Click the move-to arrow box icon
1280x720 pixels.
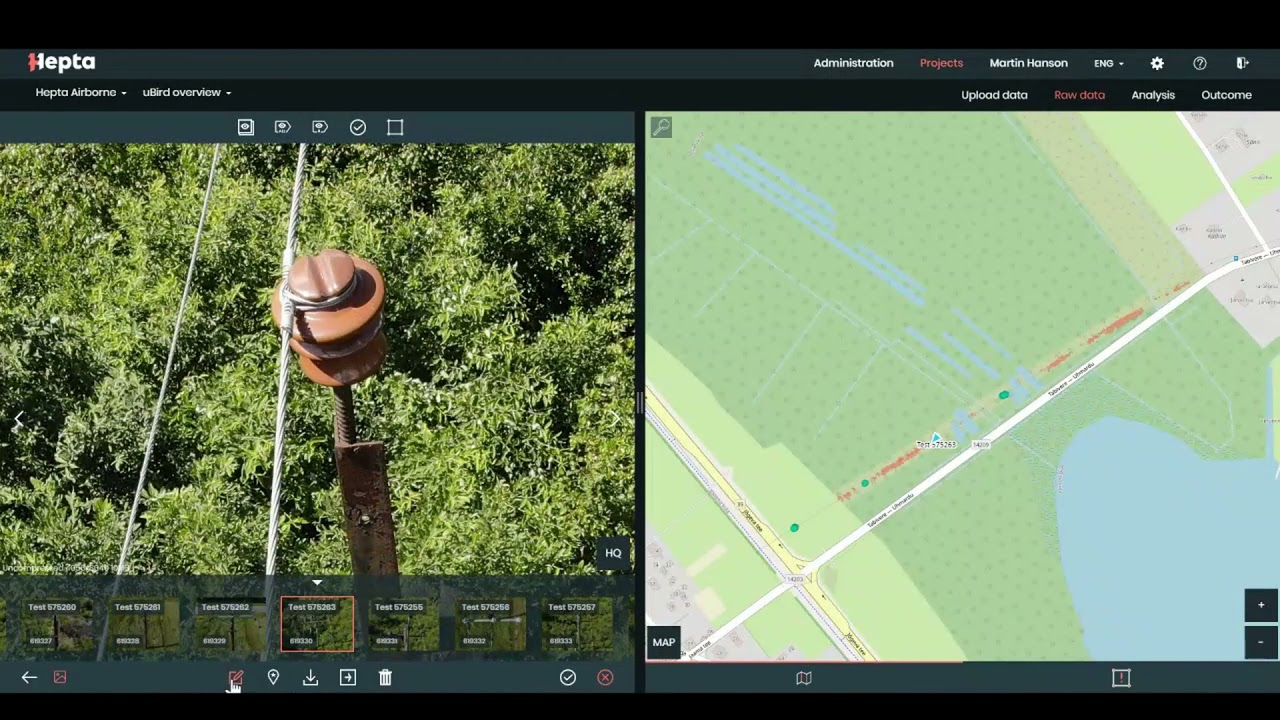(x=348, y=678)
